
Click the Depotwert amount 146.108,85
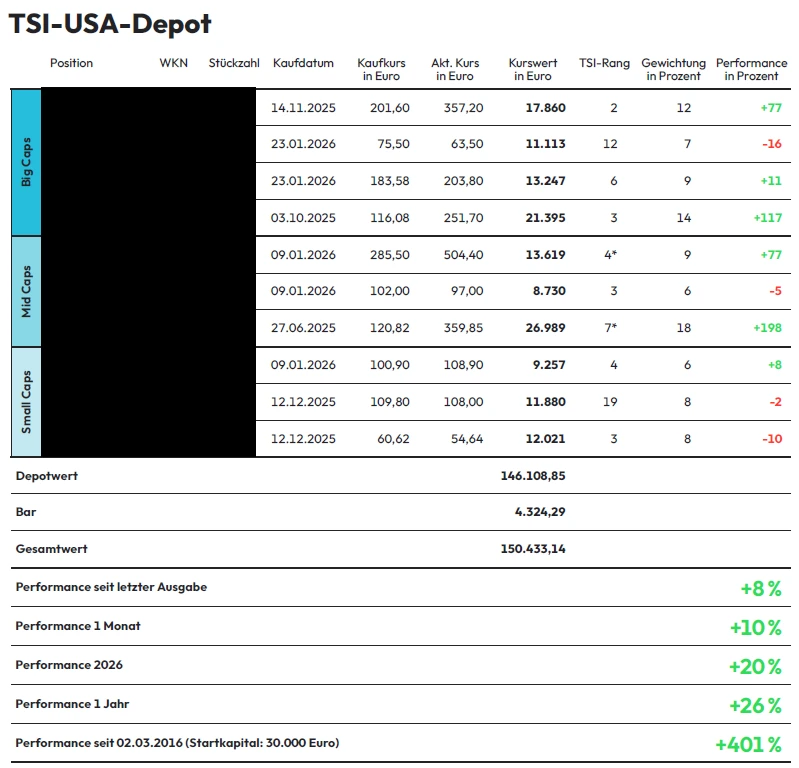pos(532,476)
